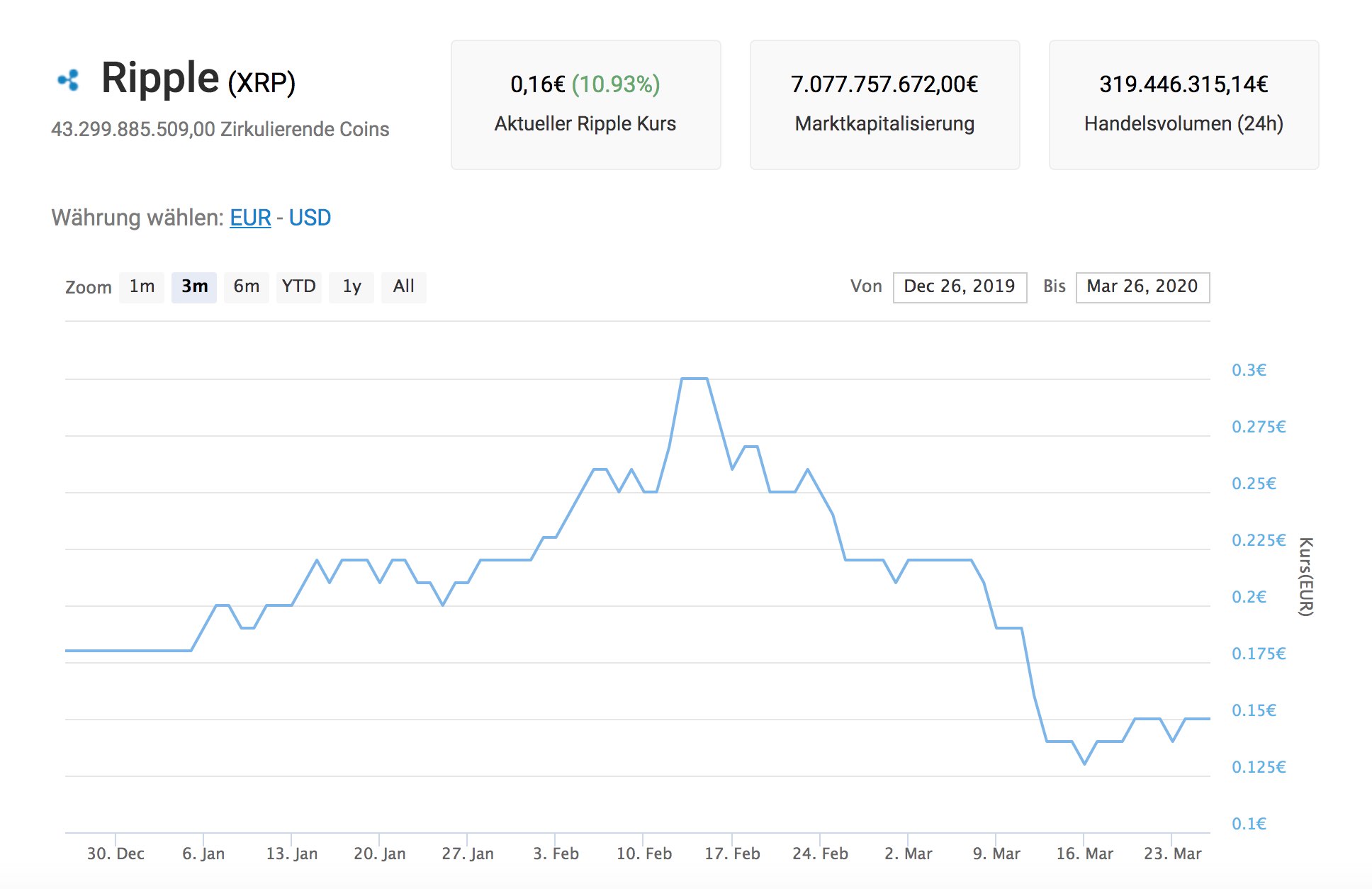Viewport: 1372px width, 889px height.
Task: Click the '0.275€' axis label
Action: point(1259,427)
